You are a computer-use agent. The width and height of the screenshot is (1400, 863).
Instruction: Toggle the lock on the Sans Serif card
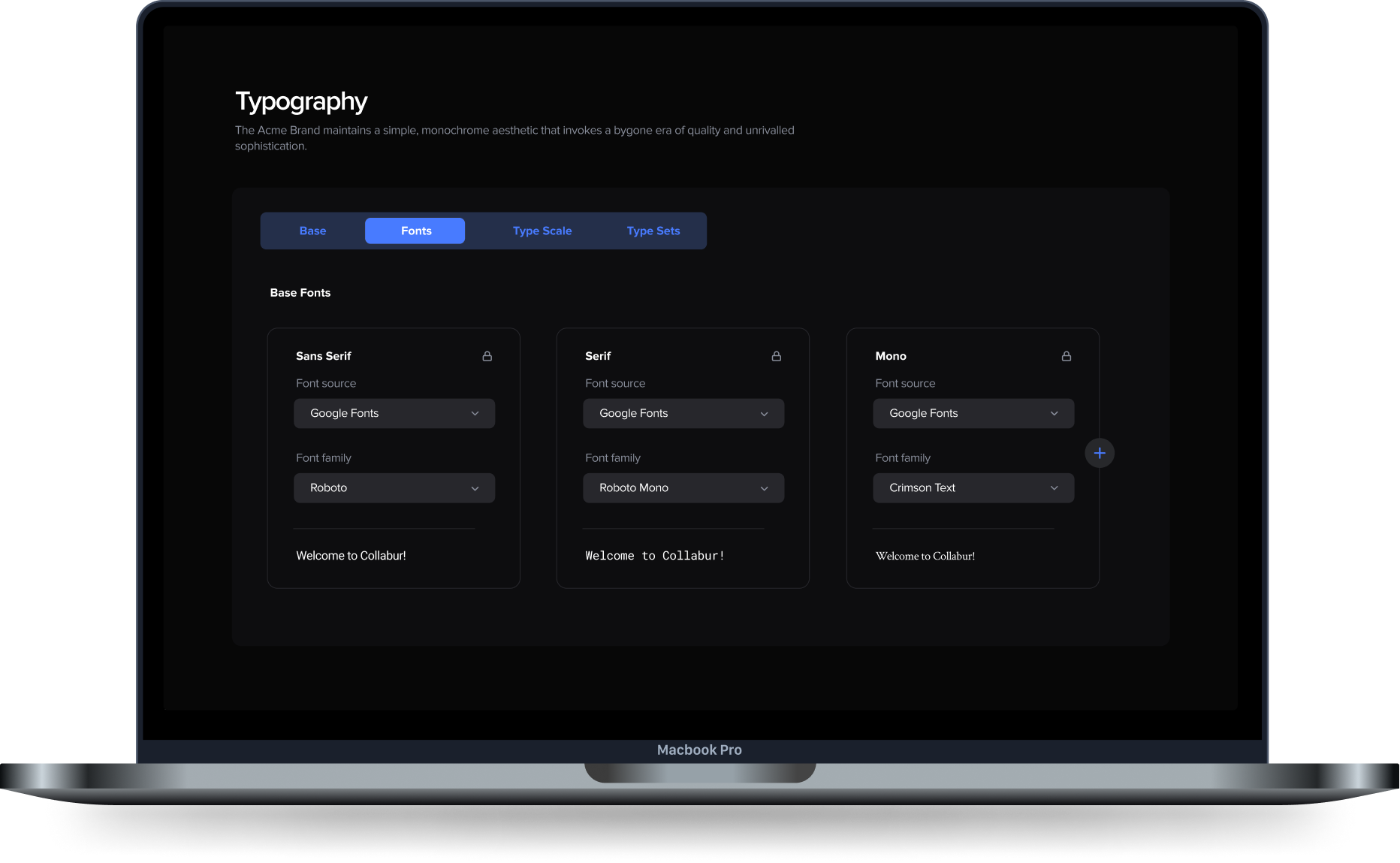coord(487,356)
